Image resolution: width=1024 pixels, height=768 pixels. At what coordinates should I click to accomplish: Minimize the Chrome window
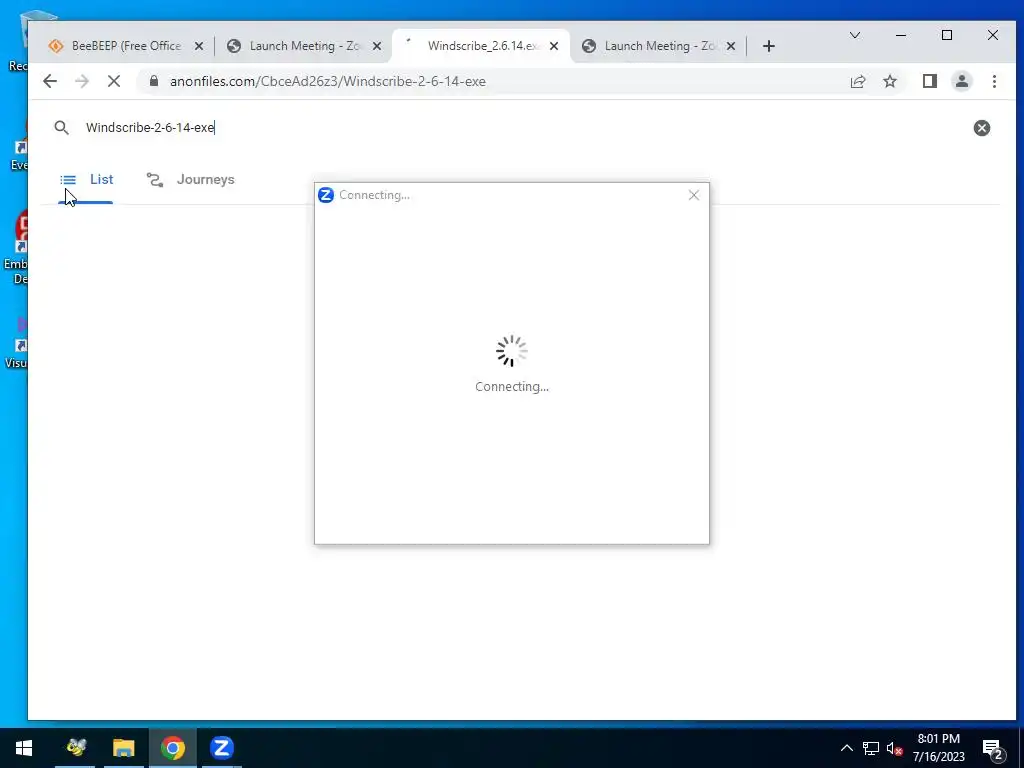901,35
